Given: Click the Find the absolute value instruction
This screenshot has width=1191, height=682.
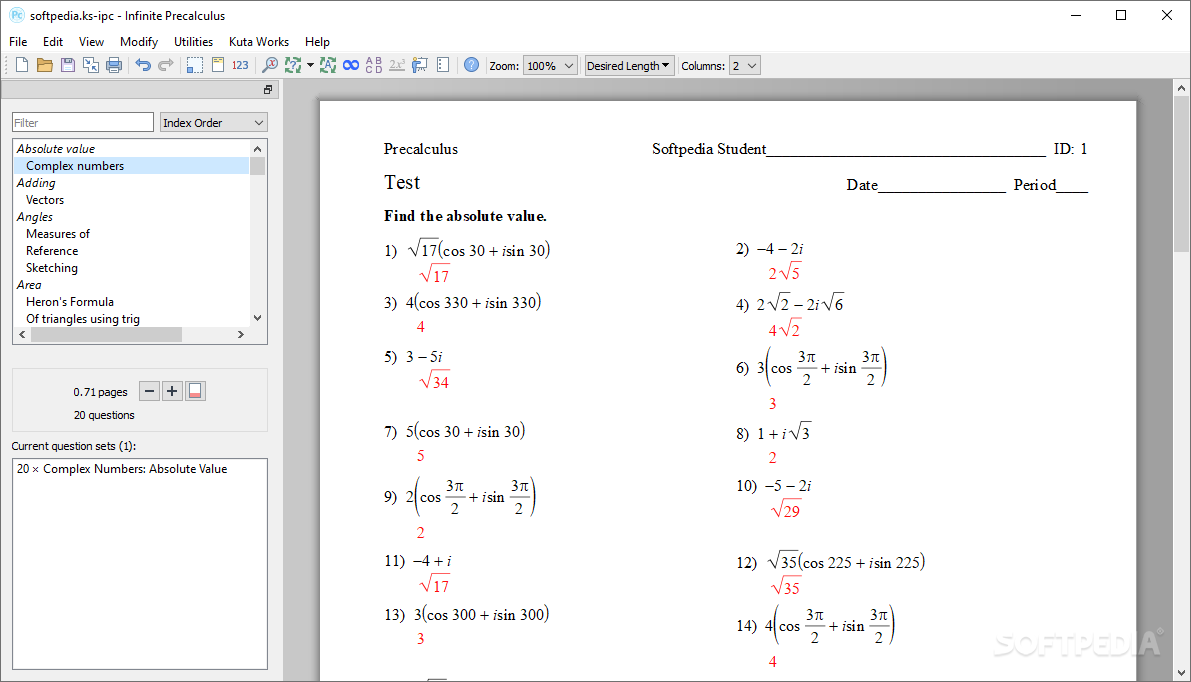Looking at the screenshot, I should point(465,216).
